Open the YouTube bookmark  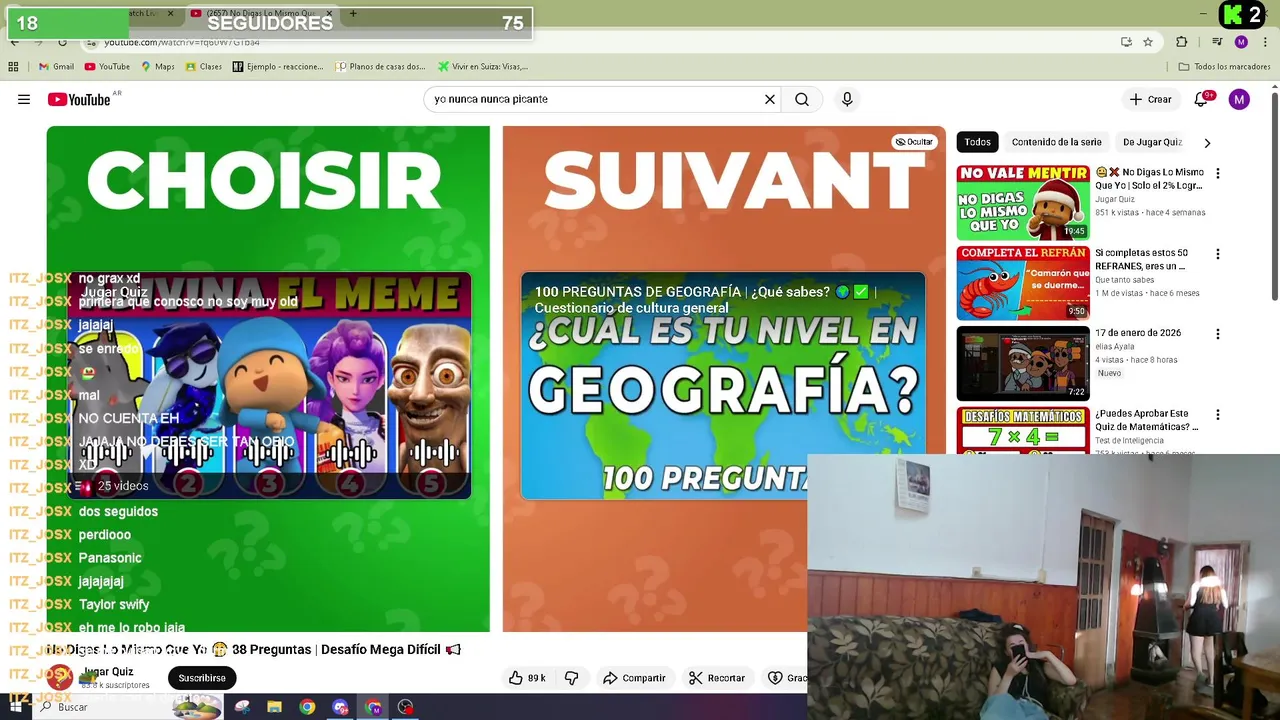coord(107,67)
